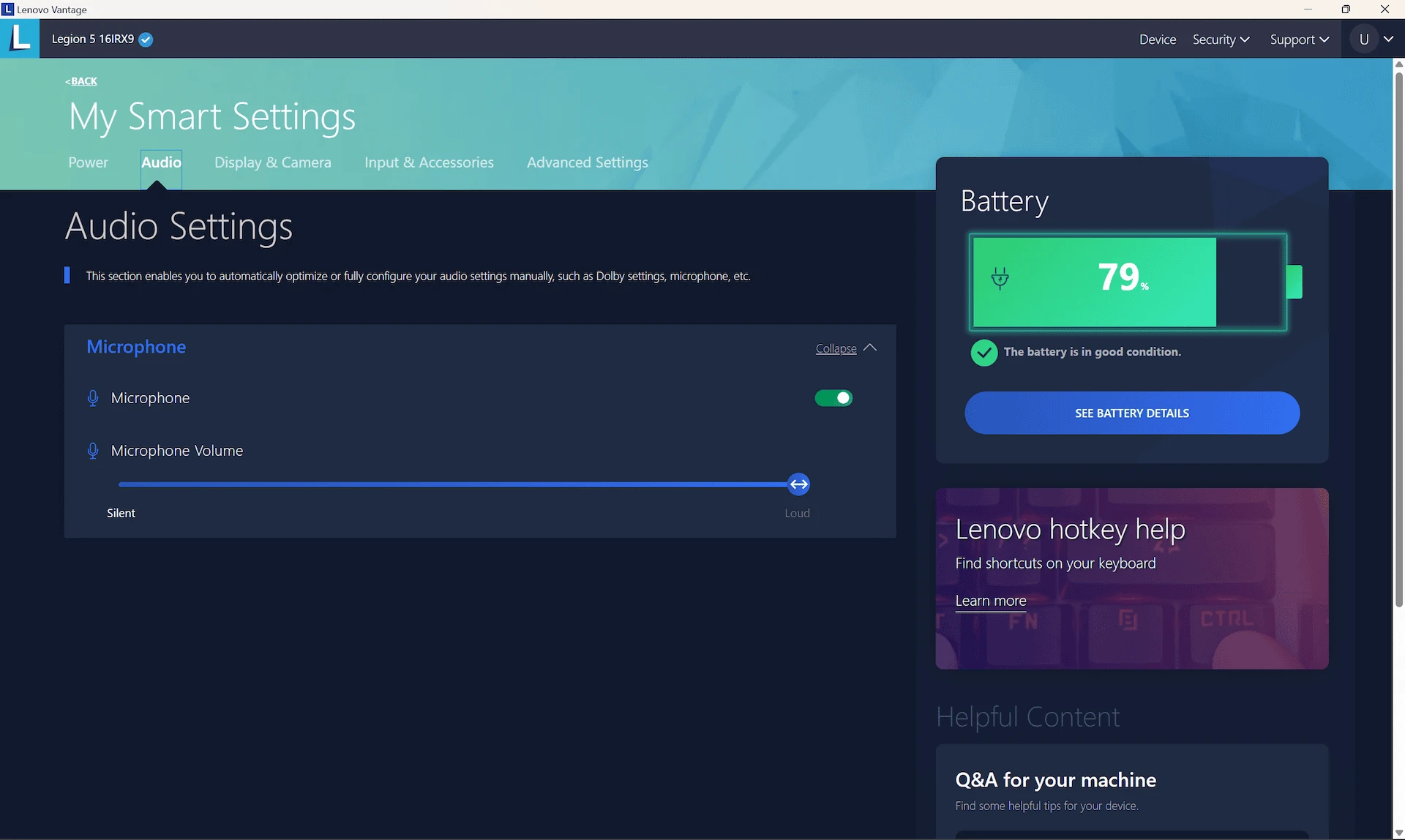Open the Q&A for your machine card

point(1132,792)
